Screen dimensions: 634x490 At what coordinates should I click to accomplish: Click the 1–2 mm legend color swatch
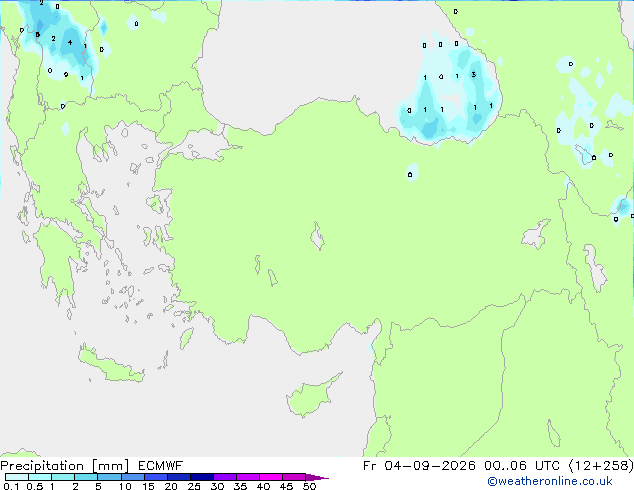pyautogui.click(x=63, y=477)
